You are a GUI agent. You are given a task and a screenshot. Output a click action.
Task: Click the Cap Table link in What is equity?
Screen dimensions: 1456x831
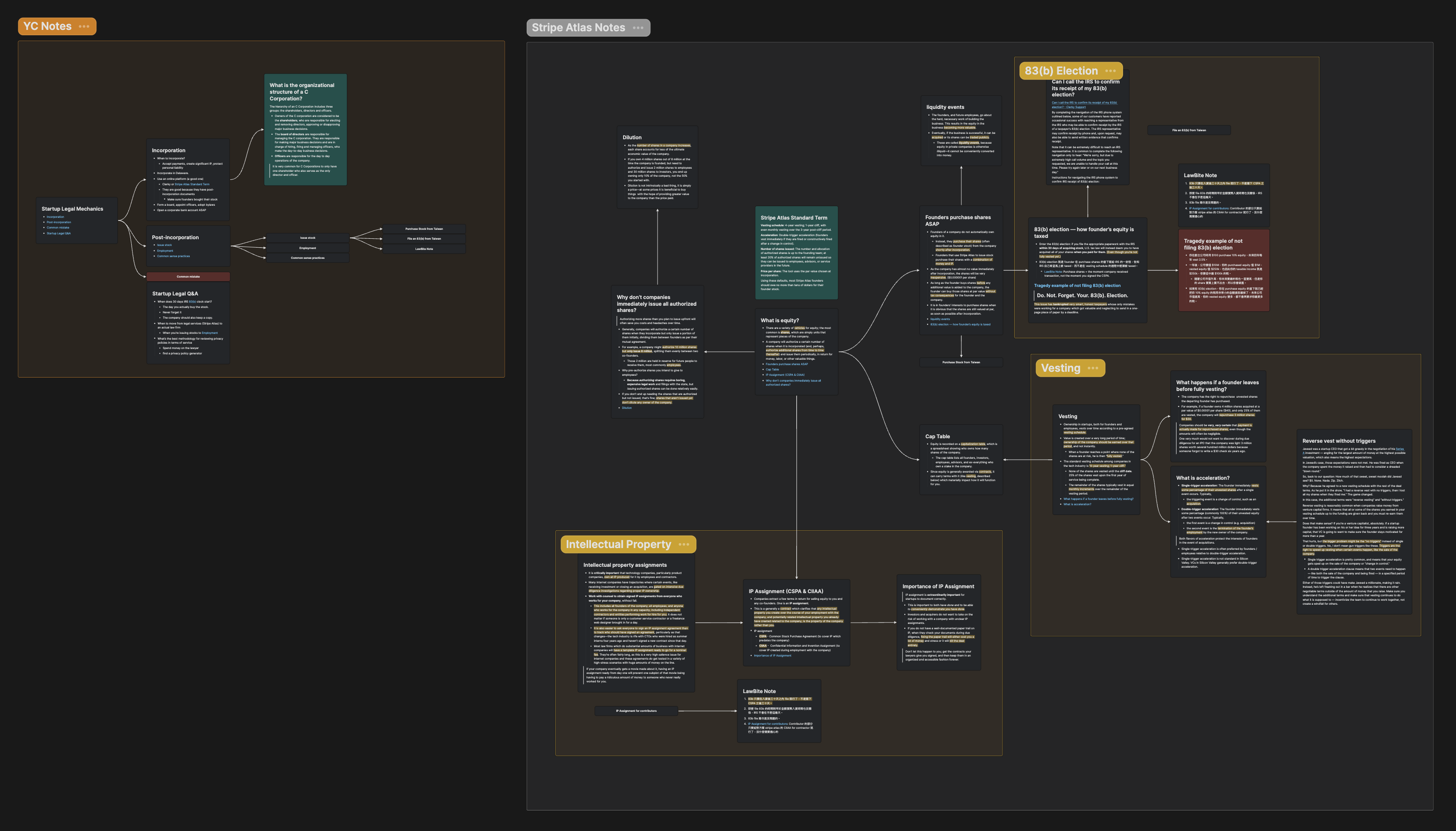tap(772, 369)
